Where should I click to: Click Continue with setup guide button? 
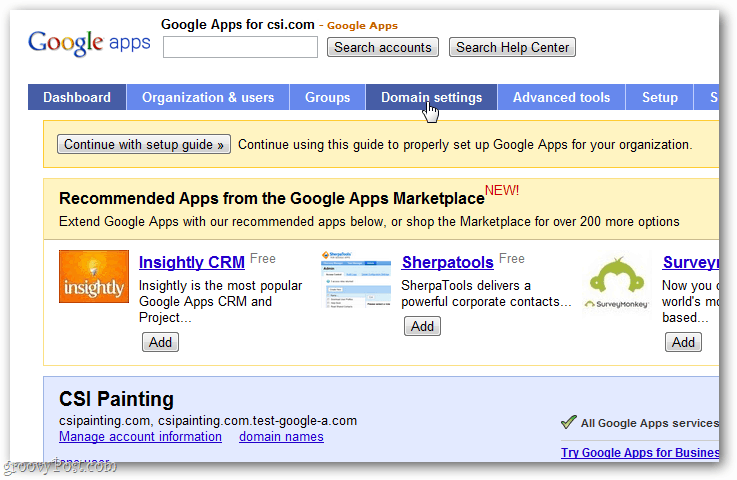[144, 144]
